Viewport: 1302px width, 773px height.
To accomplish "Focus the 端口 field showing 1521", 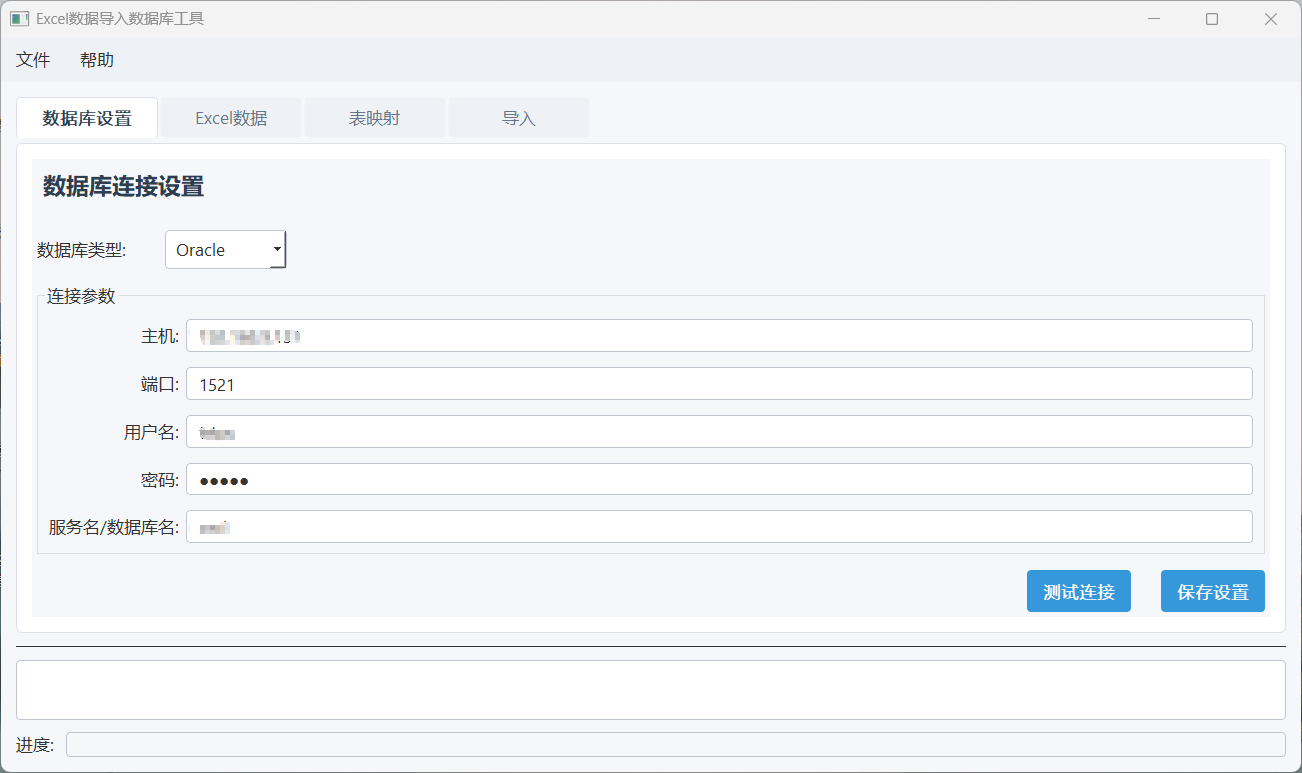I will click(719, 384).
